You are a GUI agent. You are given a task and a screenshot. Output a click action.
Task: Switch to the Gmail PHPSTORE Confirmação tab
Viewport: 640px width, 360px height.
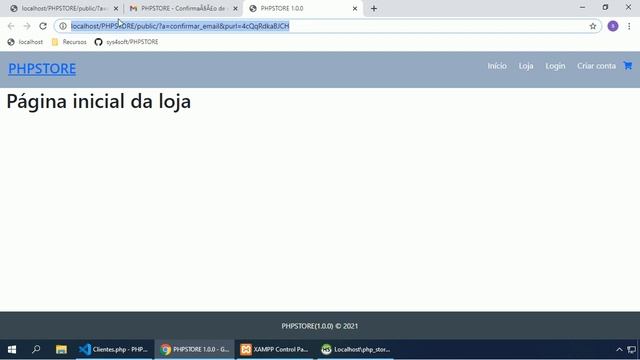[183, 8]
